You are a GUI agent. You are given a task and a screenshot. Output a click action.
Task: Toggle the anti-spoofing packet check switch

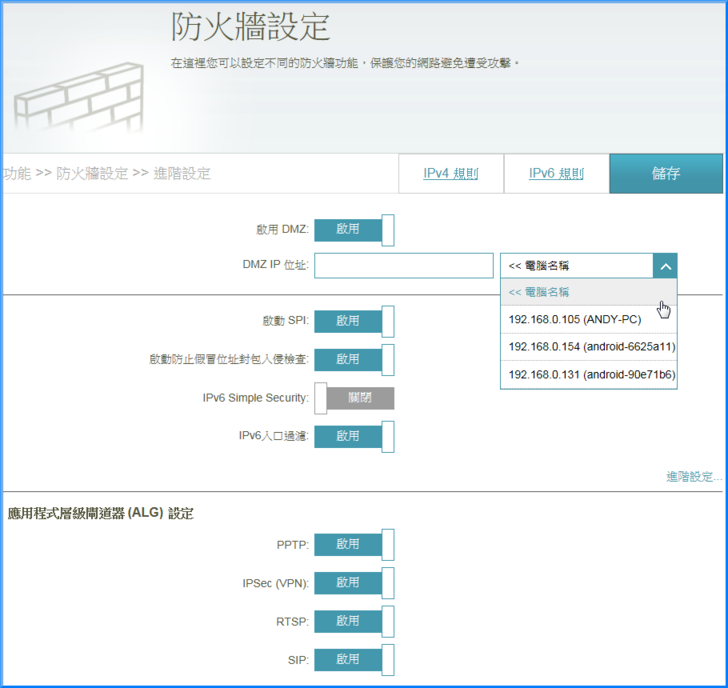point(354,359)
